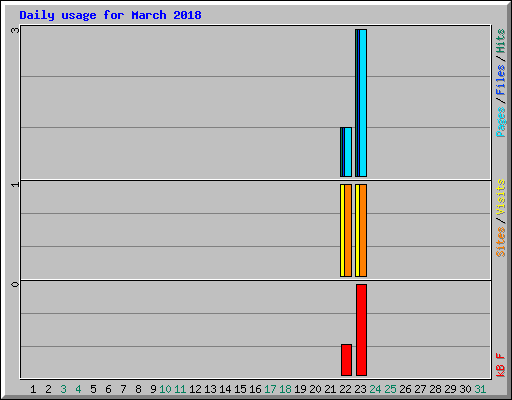Click green day label 24 on the x-axis

pos(375,389)
